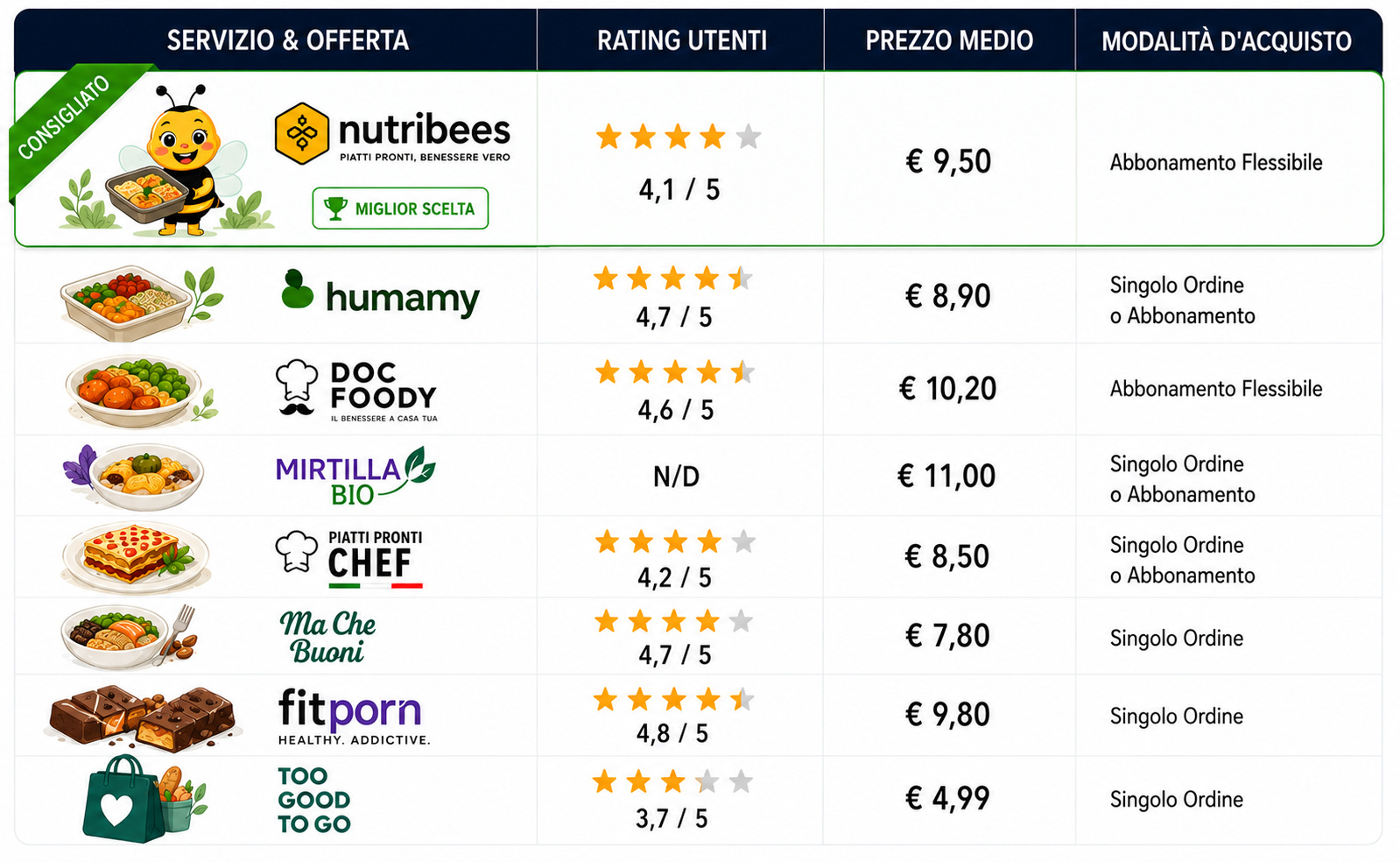Select the Modalità d'Acquisto column header

[x=1228, y=40]
